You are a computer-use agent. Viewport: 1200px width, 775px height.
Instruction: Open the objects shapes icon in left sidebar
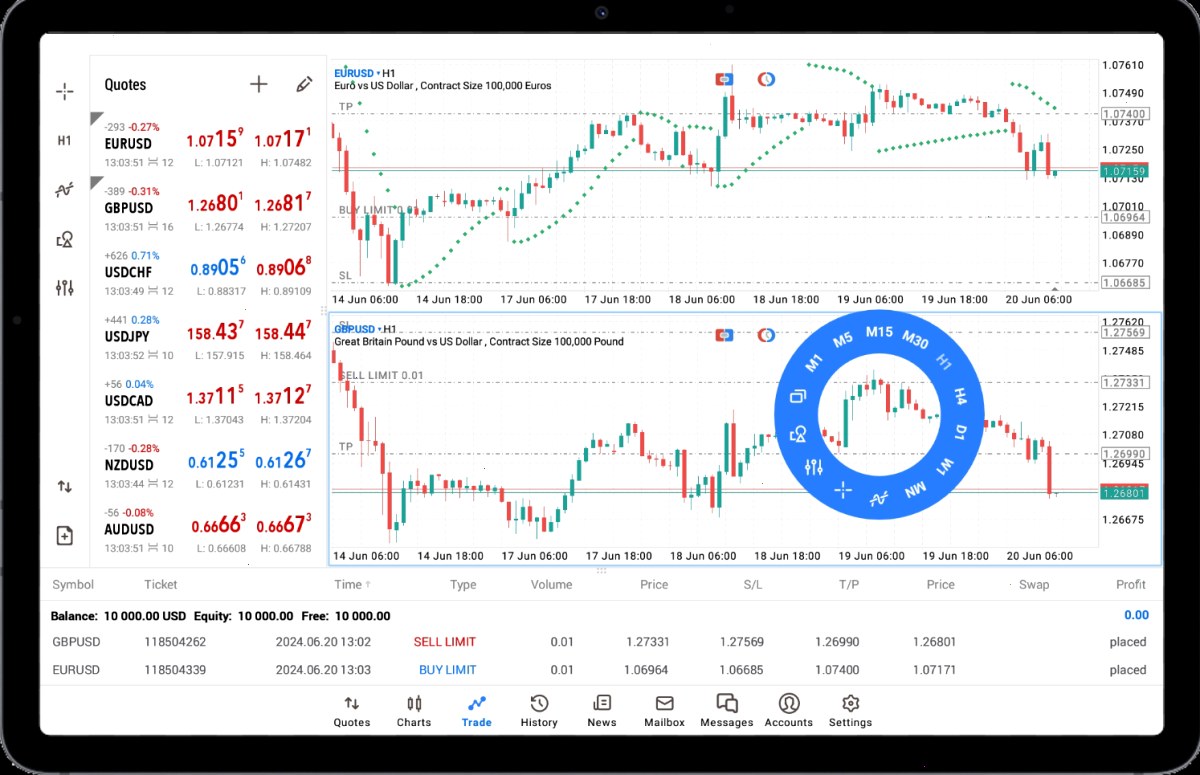(64, 239)
